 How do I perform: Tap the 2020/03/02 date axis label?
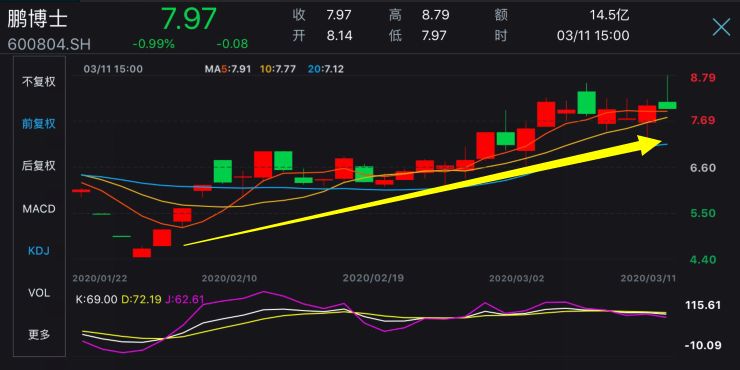point(517,278)
